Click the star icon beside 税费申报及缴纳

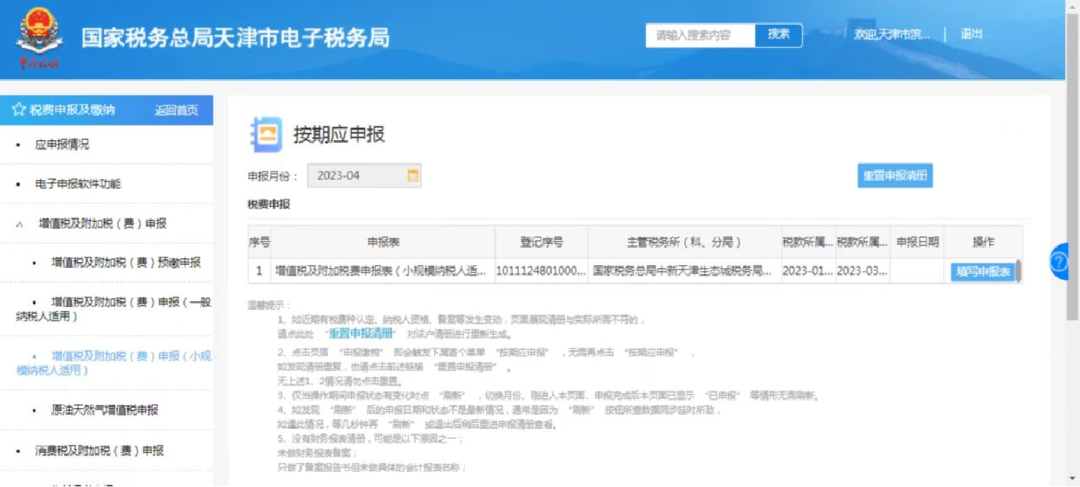tap(19, 110)
